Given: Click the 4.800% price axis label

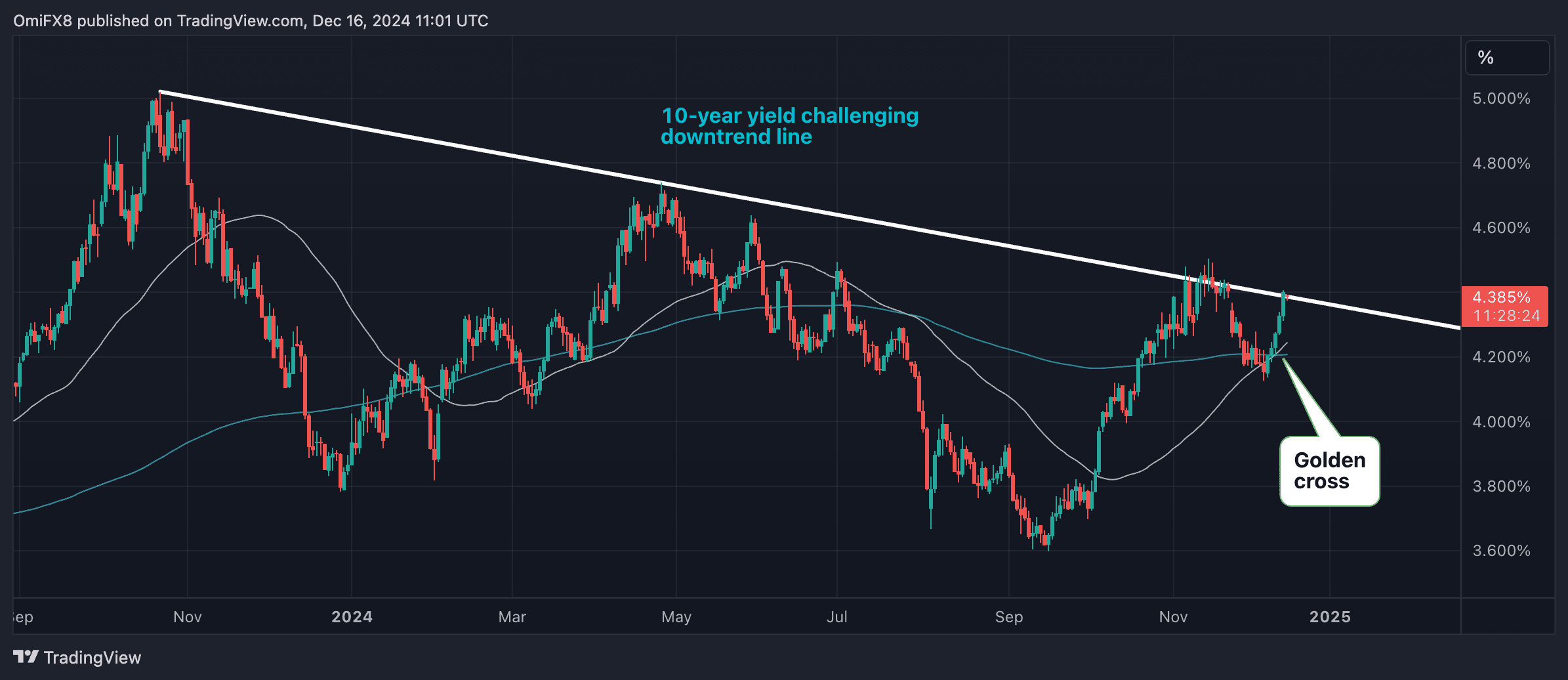Looking at the screenshot, I should tap(1502, 163).
